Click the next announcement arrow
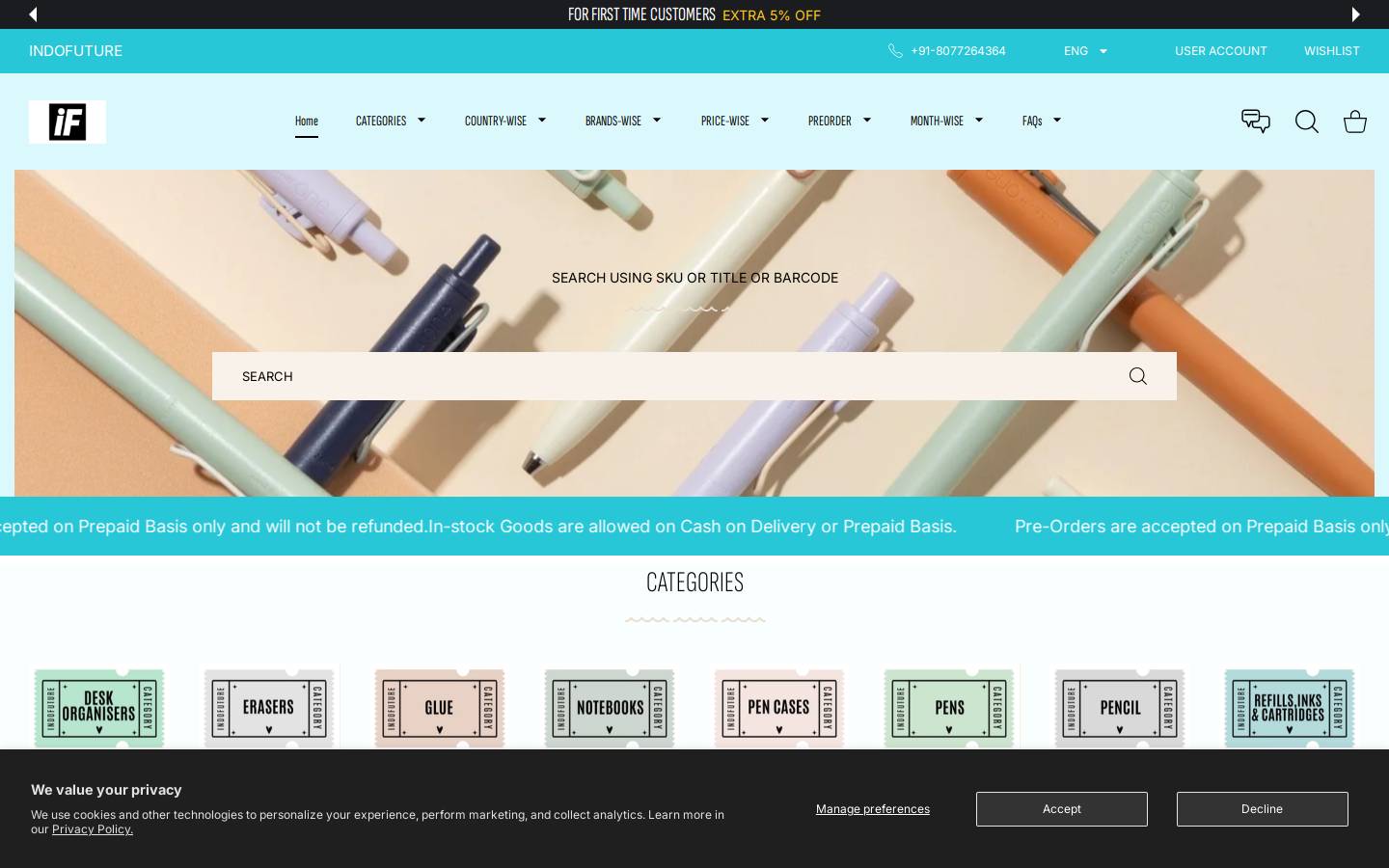 point(1355,14)
